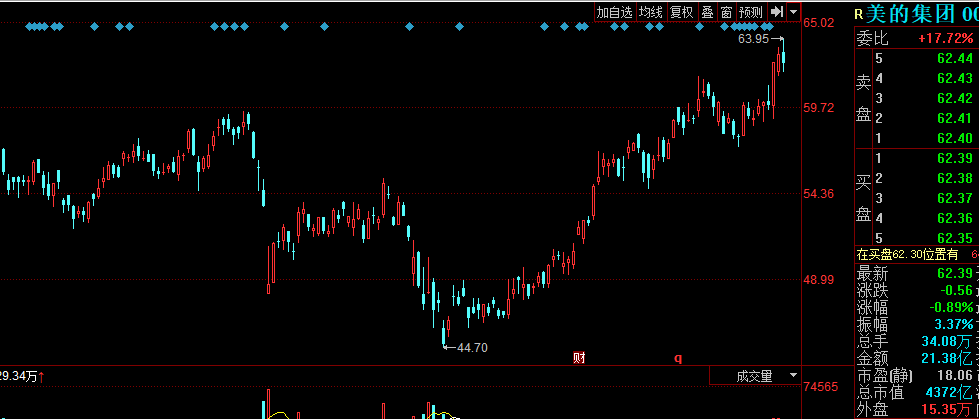Expand the chart toolbar dropdown arrow

pyautogui.click(x=793, y=12)
